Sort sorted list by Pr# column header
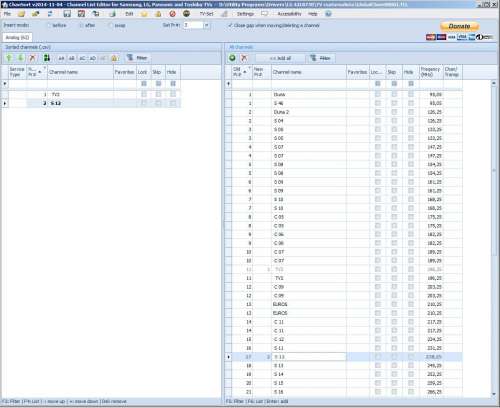This screenshot has width=500, height=408. [37, 72]
